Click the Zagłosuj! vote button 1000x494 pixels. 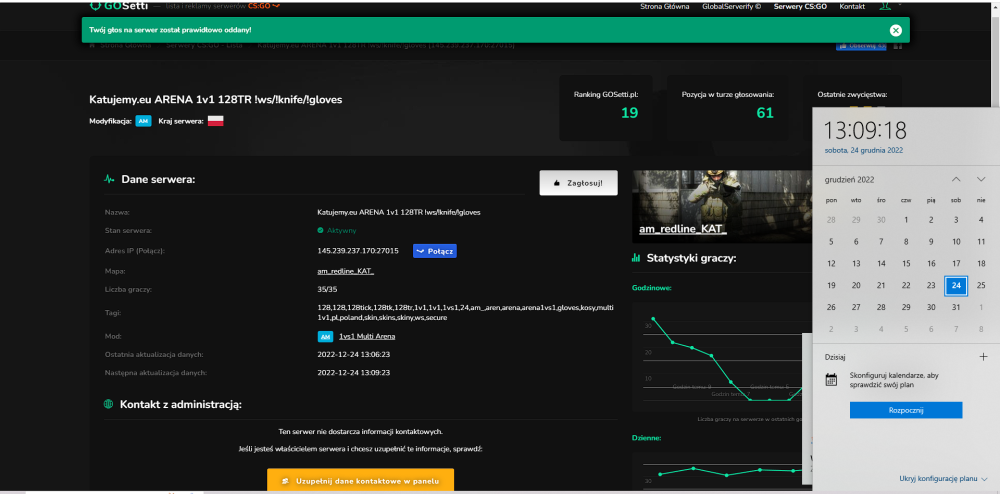tap(578, 182)
